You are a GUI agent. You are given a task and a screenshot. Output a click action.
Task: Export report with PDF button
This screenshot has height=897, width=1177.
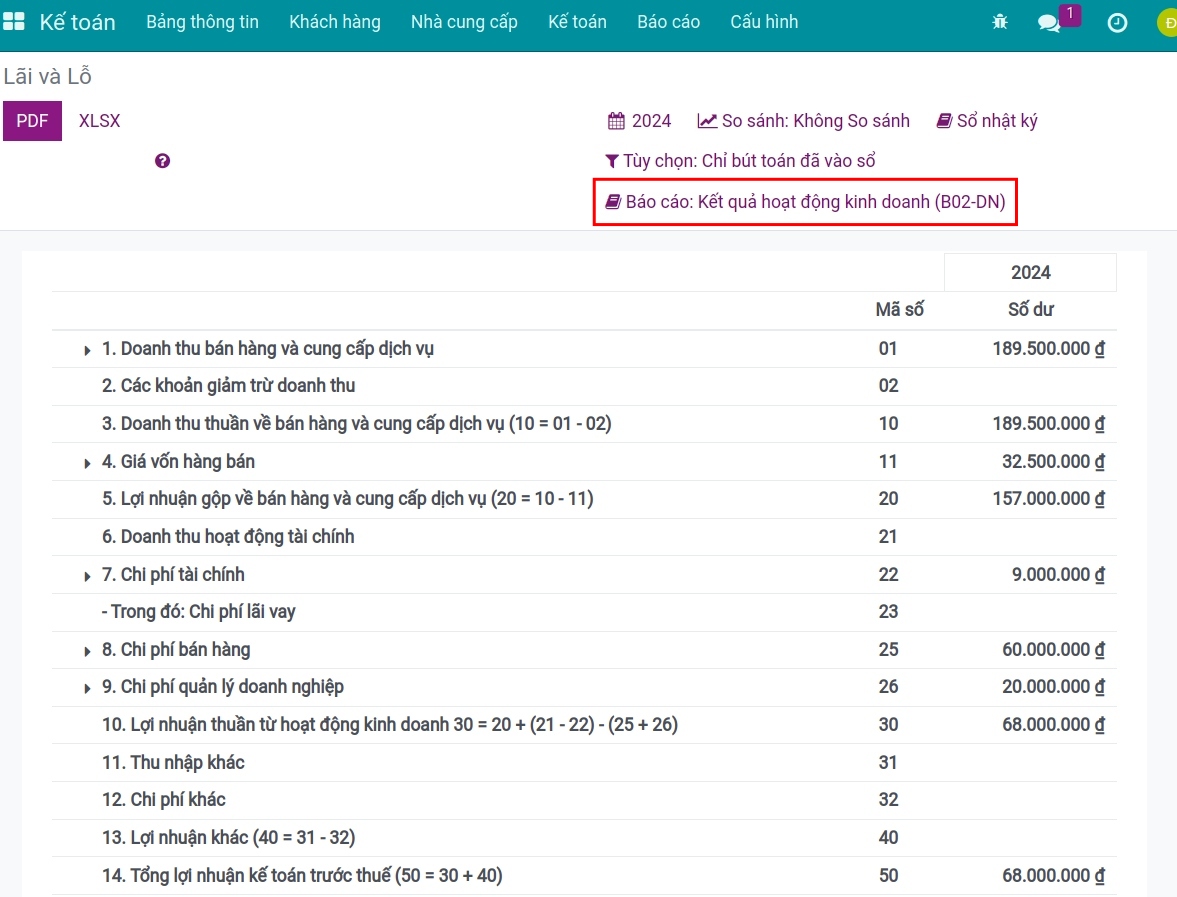[x=32, y=121]
